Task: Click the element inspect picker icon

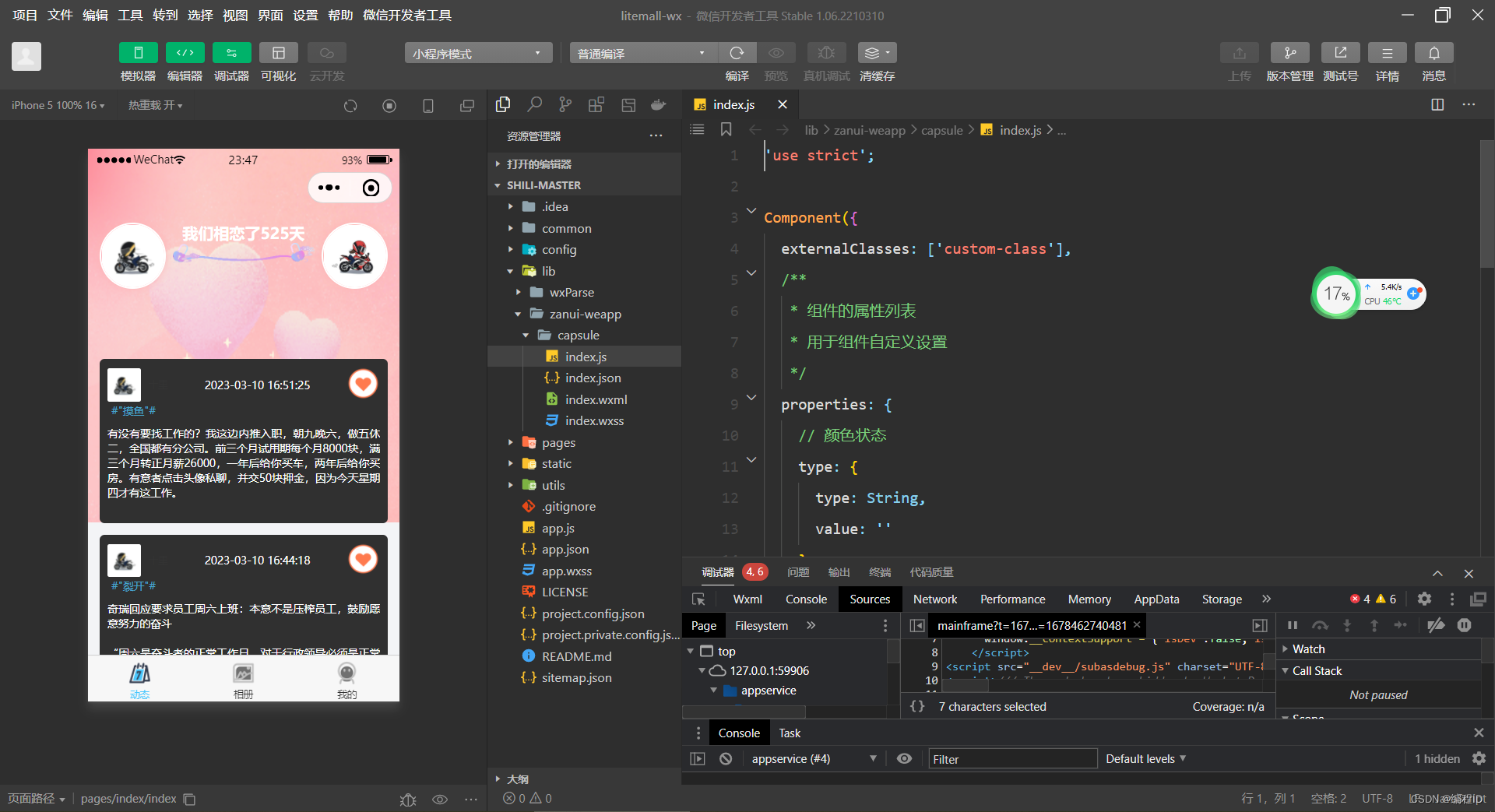Action: tap(698, 599)
